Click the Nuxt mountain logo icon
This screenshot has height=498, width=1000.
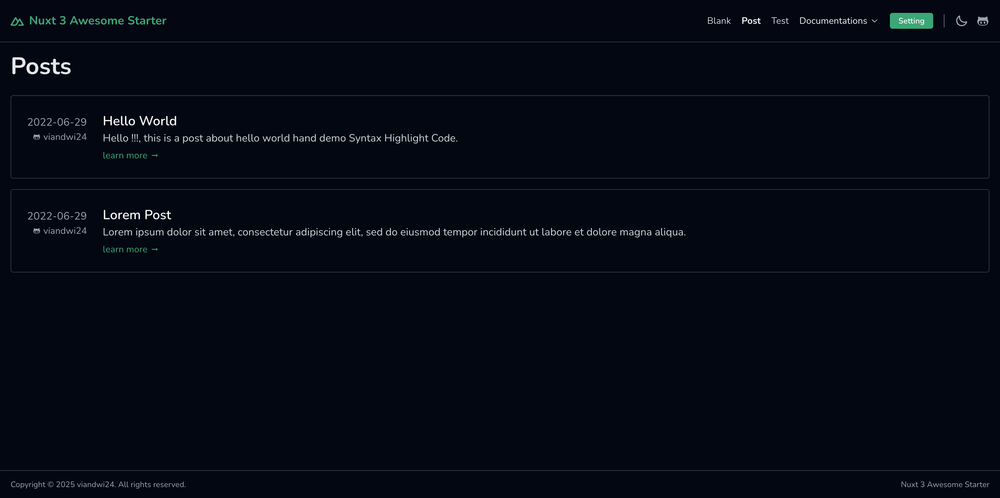[x=17, y=21]
